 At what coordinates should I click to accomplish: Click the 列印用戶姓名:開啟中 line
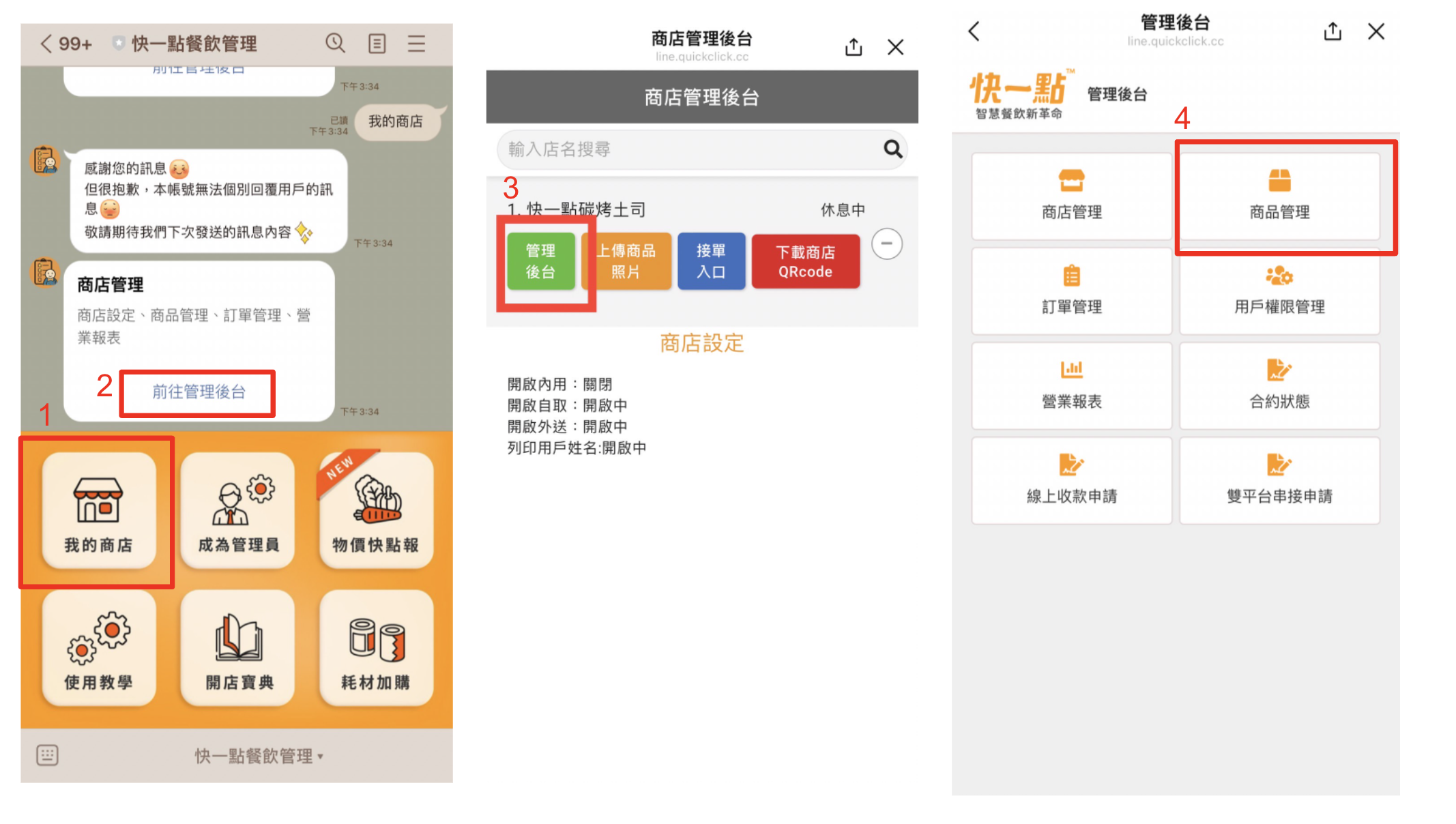(577, 447)
